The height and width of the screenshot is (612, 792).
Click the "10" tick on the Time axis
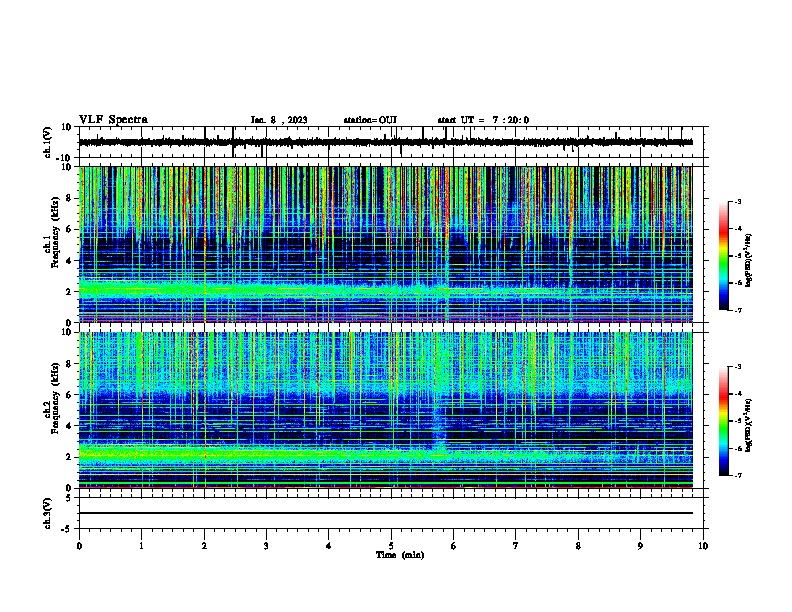(x=703, y=546)
